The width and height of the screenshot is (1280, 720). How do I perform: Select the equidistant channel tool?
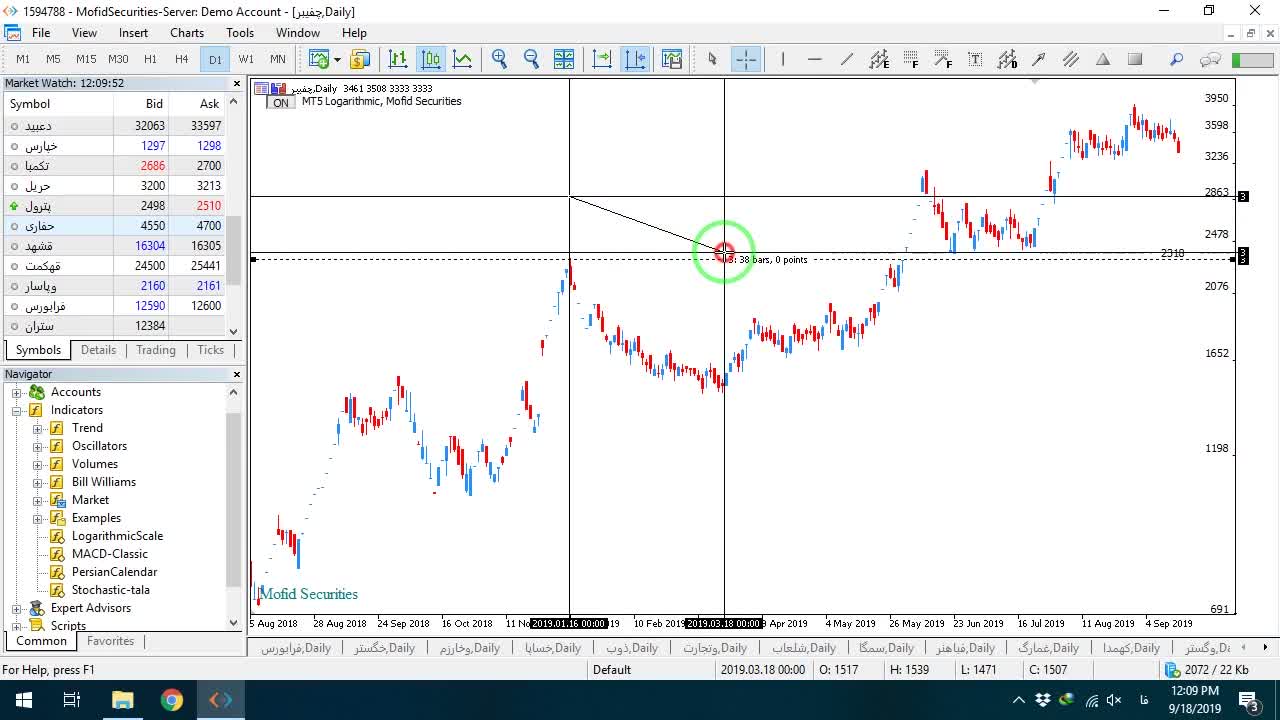878,59
